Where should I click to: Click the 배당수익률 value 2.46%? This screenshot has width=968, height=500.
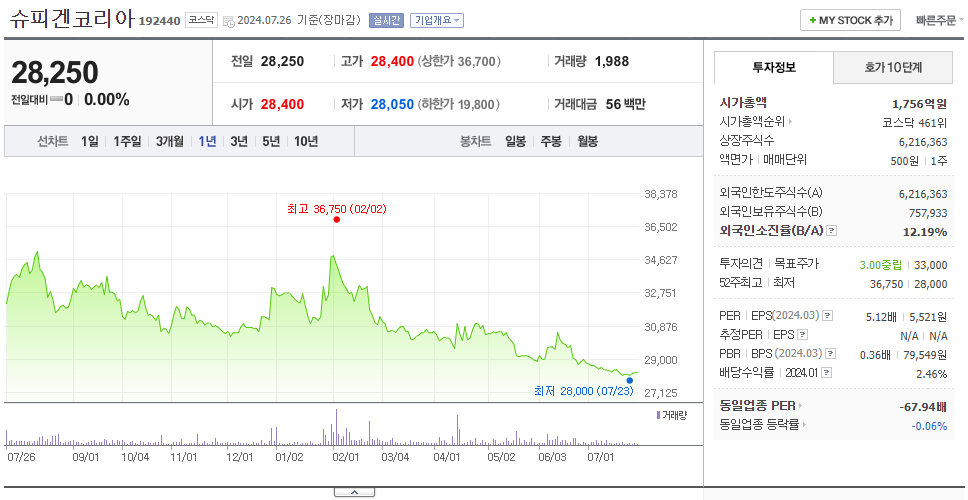tap(932, 374)
